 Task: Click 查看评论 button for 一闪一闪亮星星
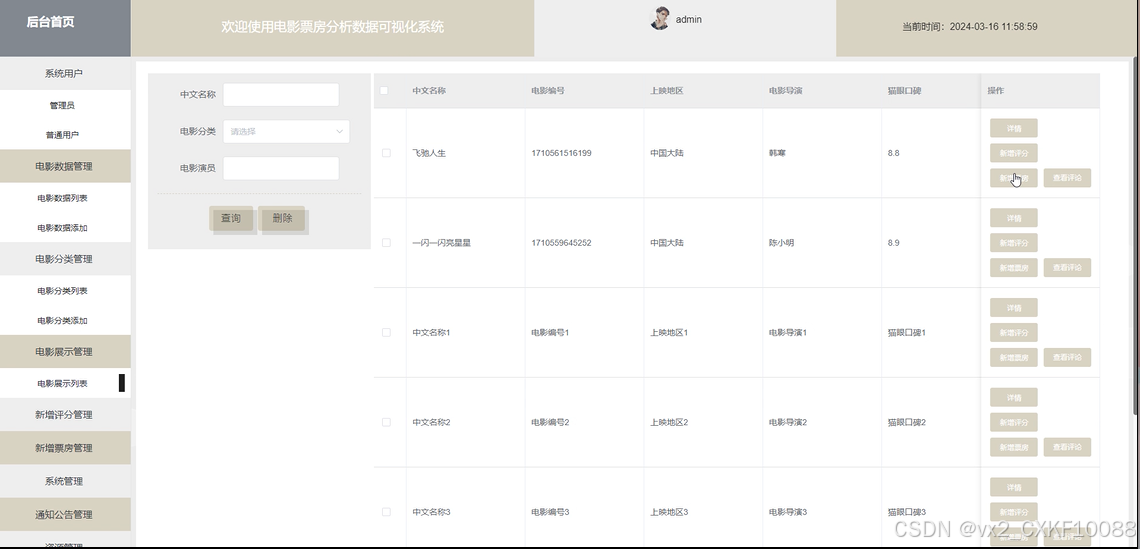click(1067, 268)
